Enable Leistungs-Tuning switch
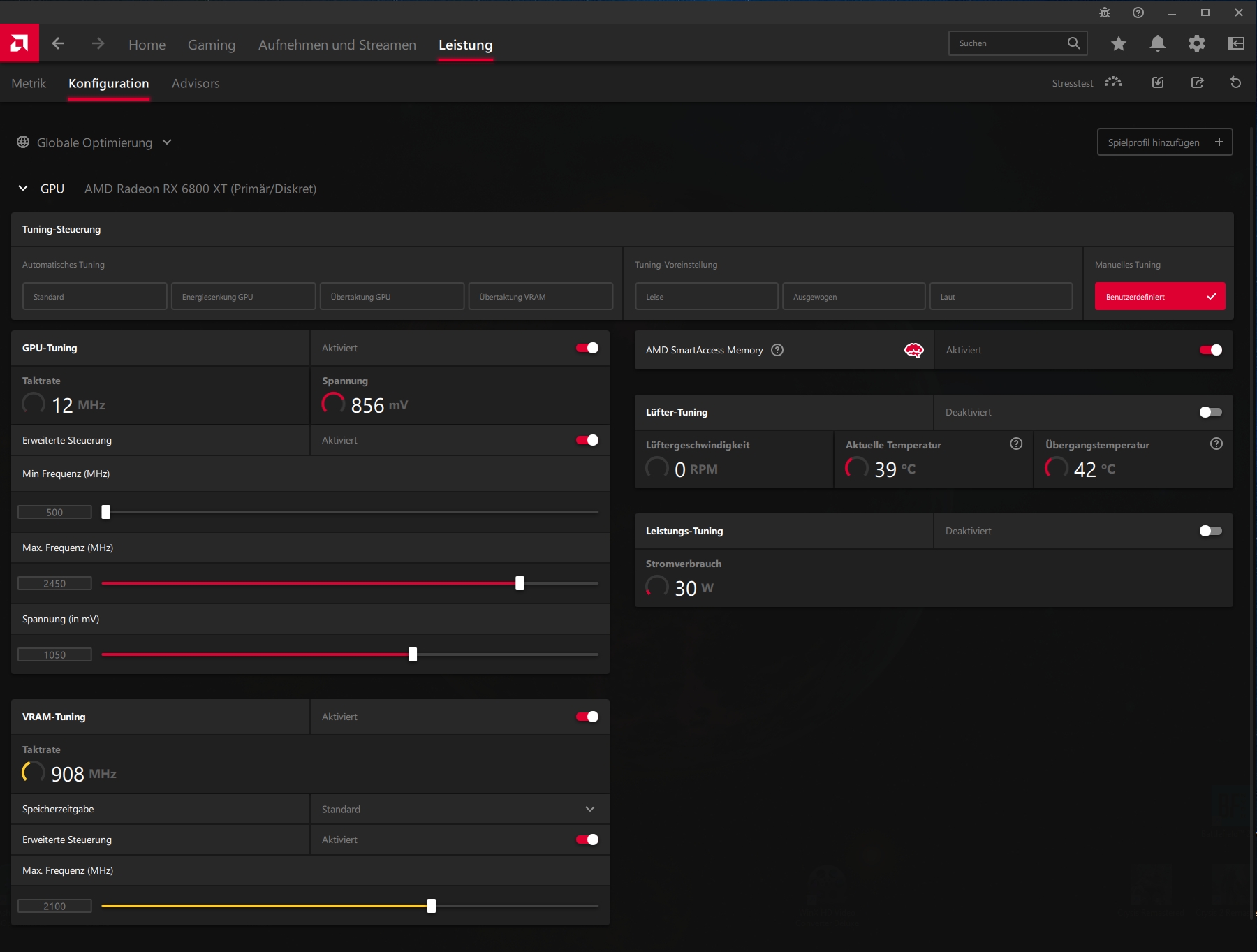The width and height of the screenshot is (1257, 952). (1211, 531)
